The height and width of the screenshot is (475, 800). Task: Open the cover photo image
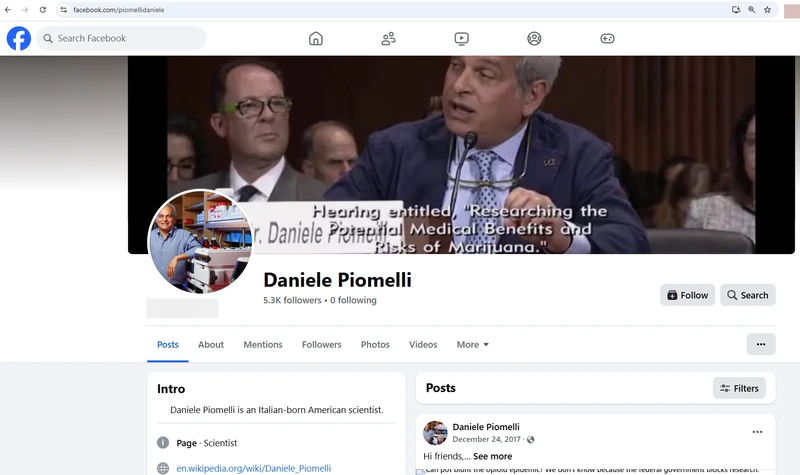[x=461, y=155]
